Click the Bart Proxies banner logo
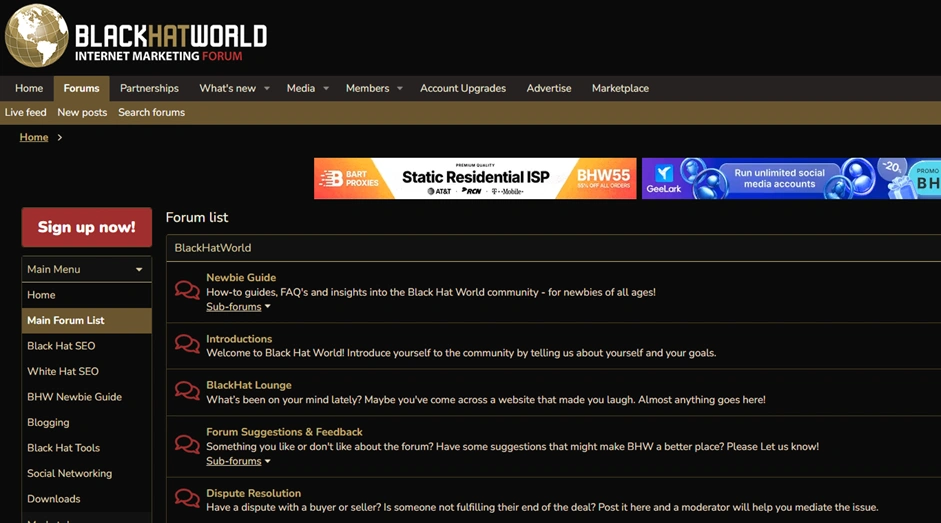941x523 pixels. click(344, 179)
